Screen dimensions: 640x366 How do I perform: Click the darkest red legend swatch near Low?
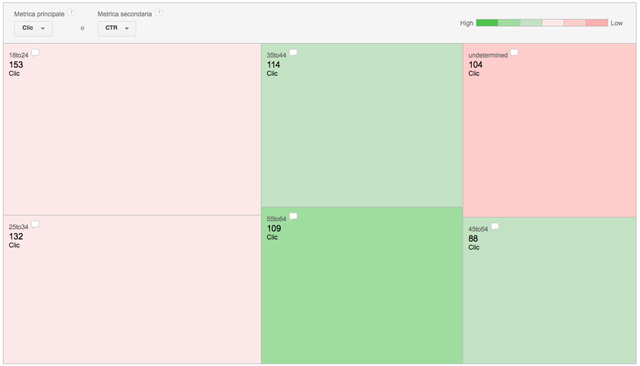coord(597,23)
